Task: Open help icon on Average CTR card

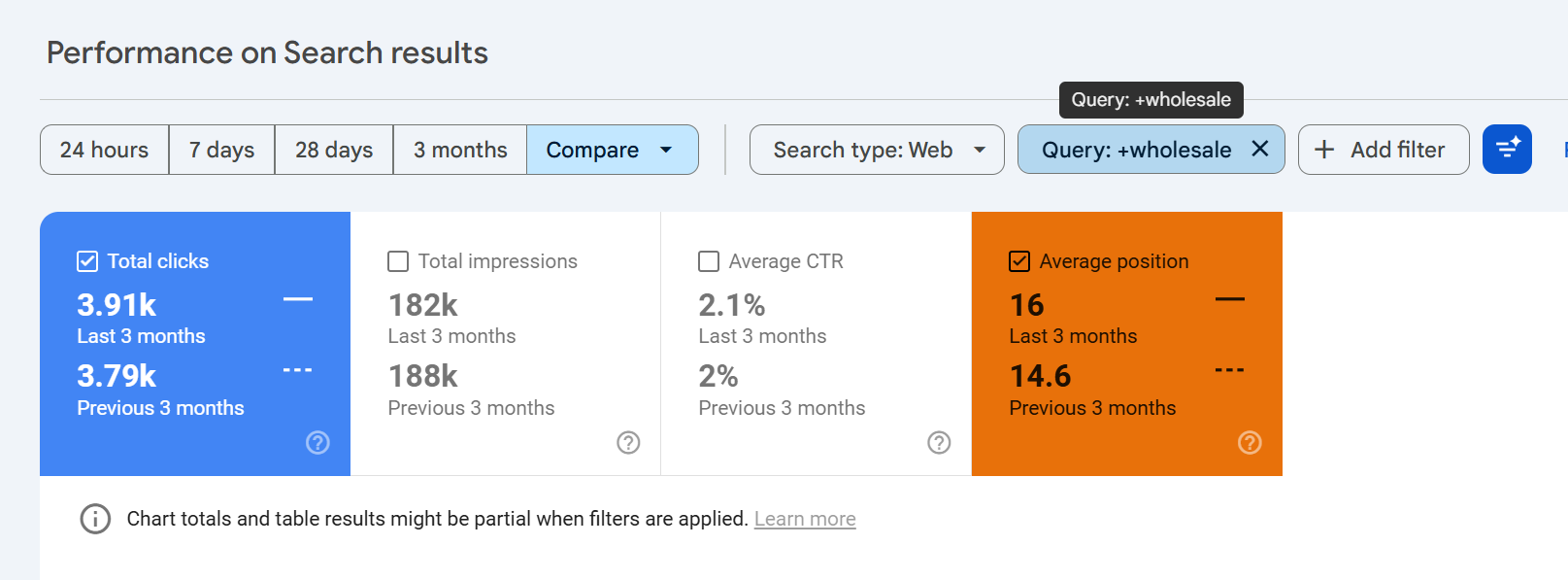Action: pyautogui.click(x=939, y=443)
